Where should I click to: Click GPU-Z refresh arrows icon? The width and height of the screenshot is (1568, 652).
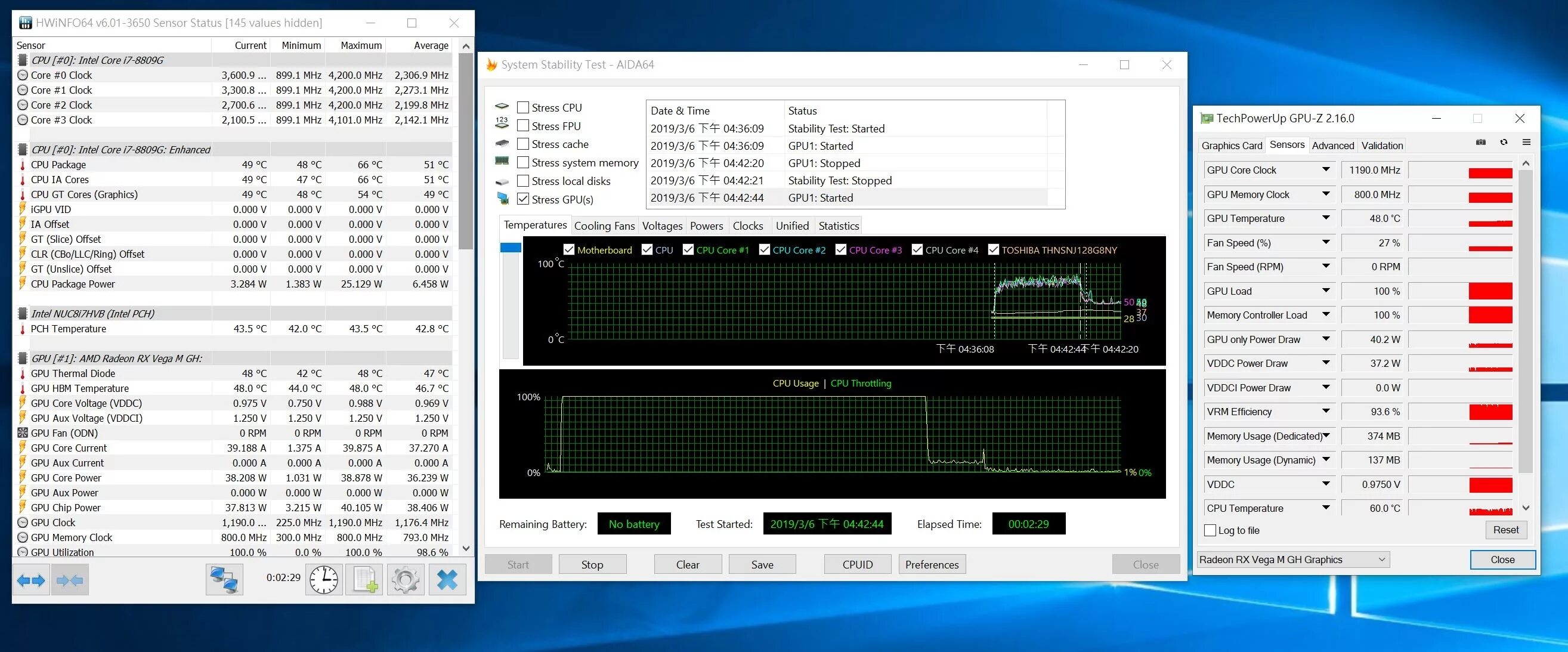1504,143
